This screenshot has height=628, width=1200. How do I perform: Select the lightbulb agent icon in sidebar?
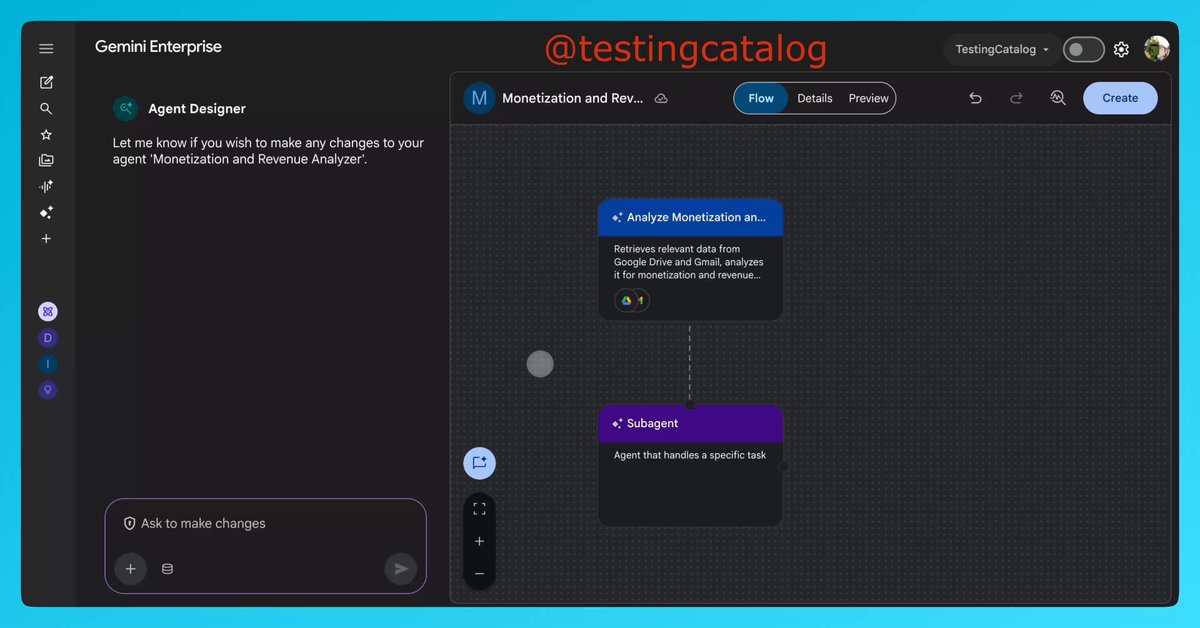(48, 390)
